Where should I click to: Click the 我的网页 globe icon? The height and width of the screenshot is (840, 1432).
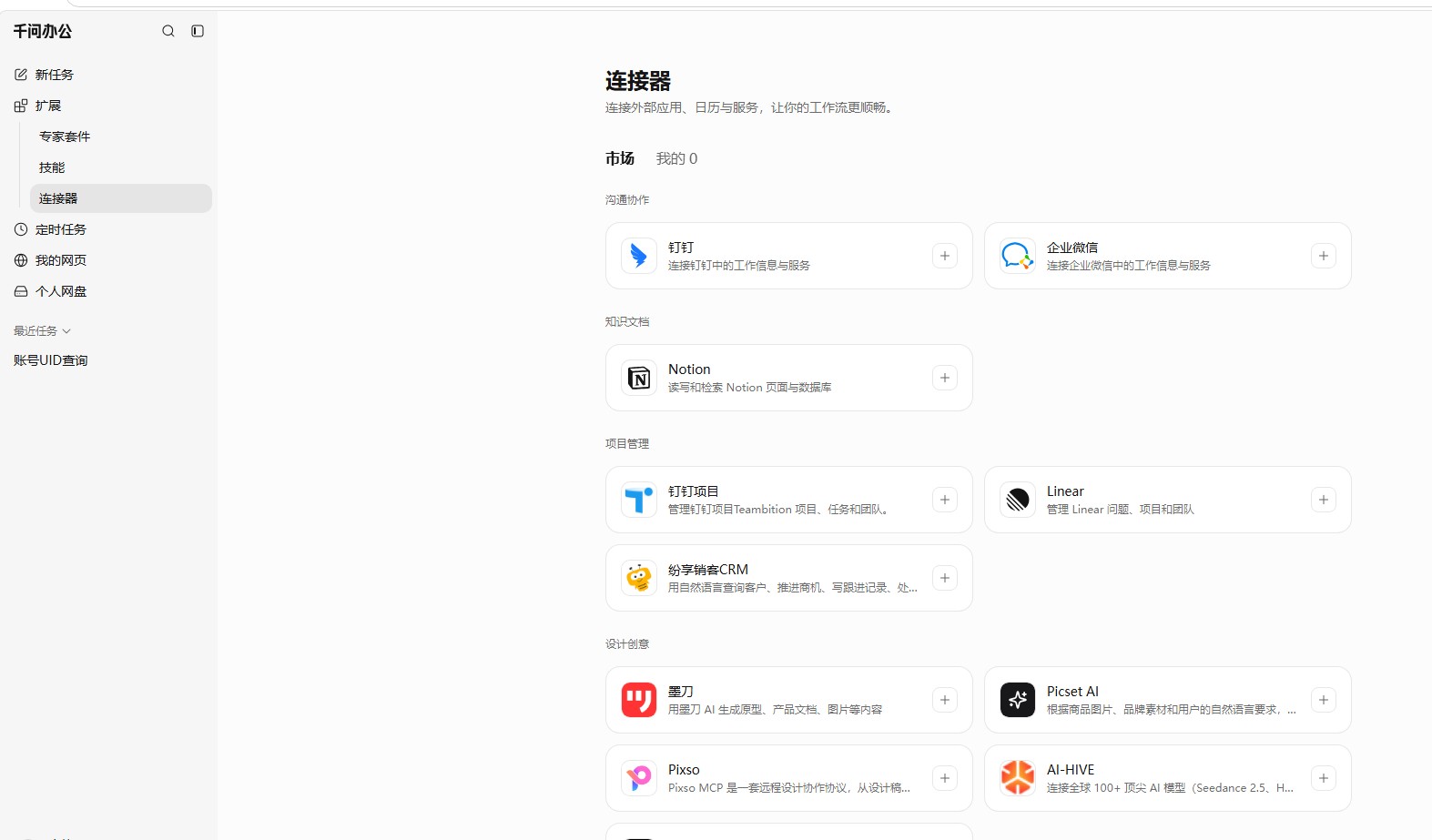click(x=21, y=260)
